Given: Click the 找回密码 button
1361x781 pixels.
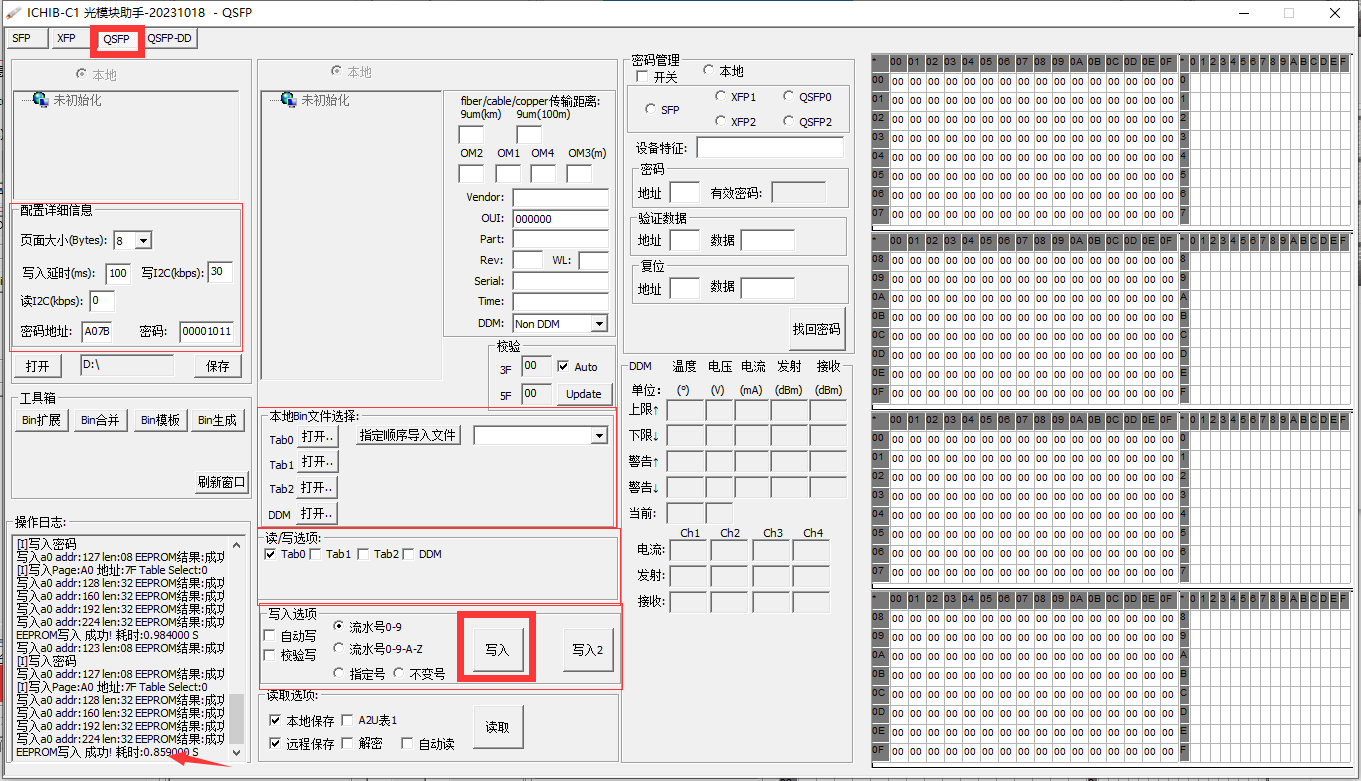Looking at the screenshot, I should [x=818, y=331].
